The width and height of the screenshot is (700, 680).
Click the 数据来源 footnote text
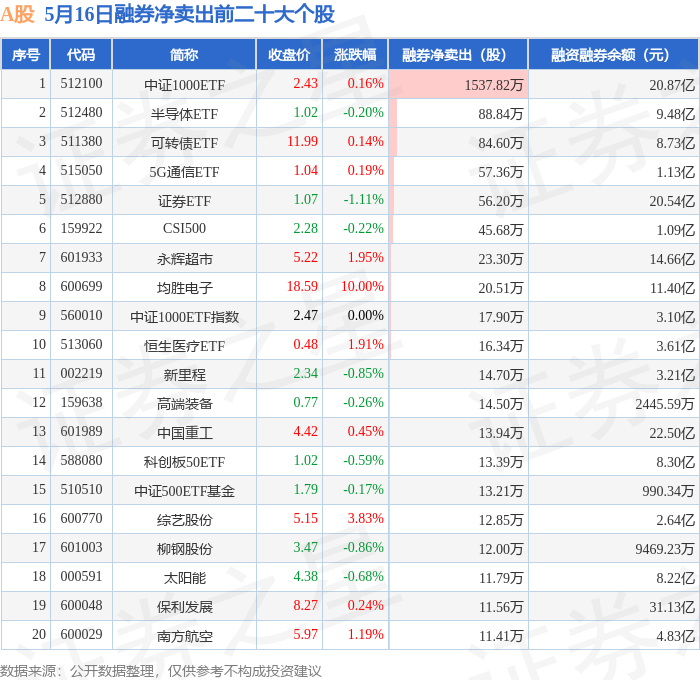(x=161, y=671)
